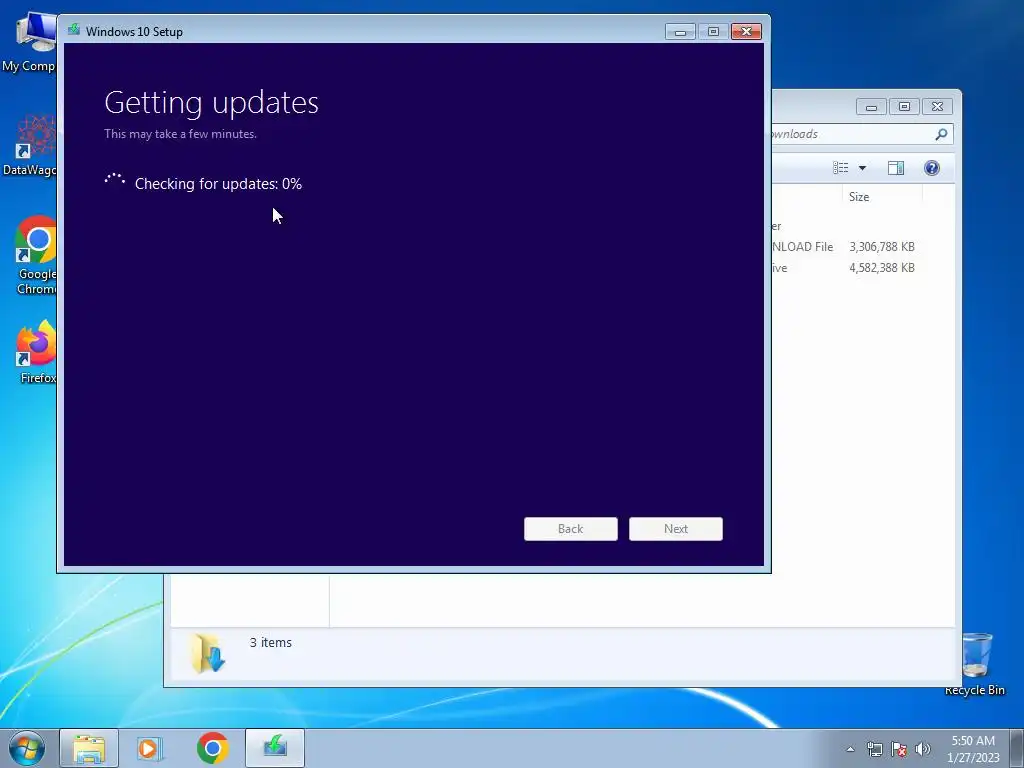1024x768 pixels.
Task: Open the view options dropdown arrow
Action: (862, 168)
